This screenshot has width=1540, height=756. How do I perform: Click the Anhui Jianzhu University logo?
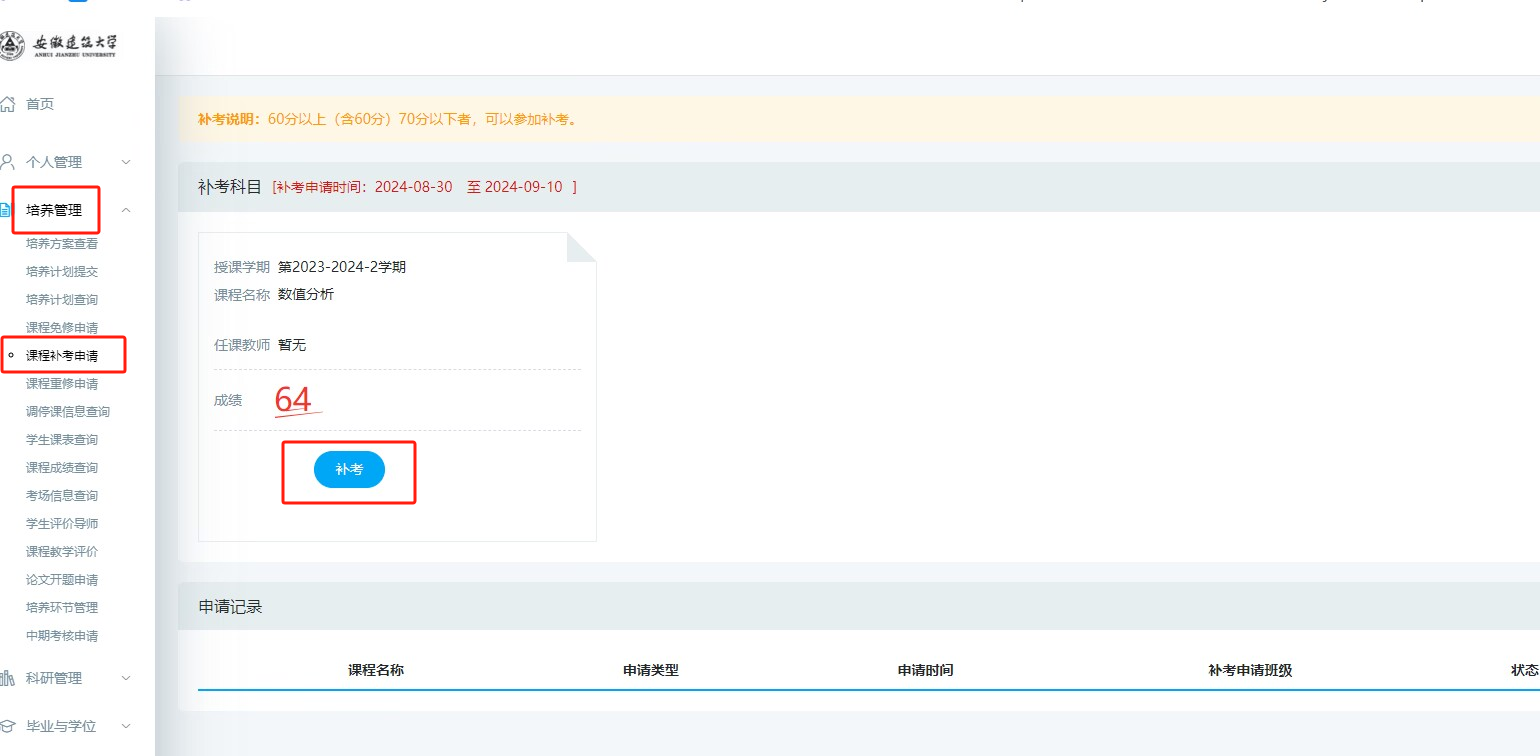(60, 46)
